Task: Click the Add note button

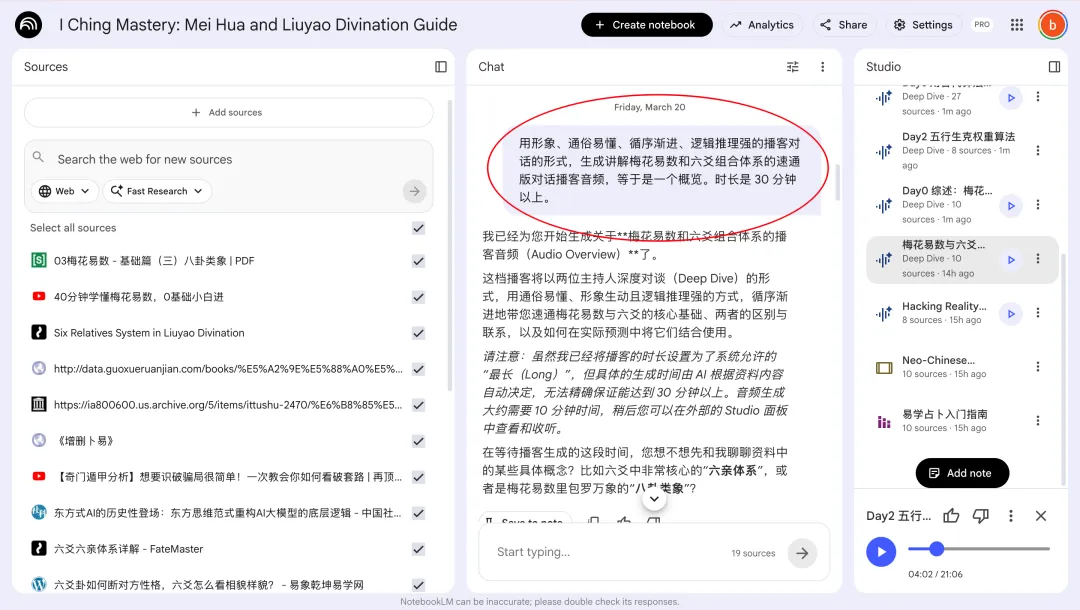Action: pos(962,473)
